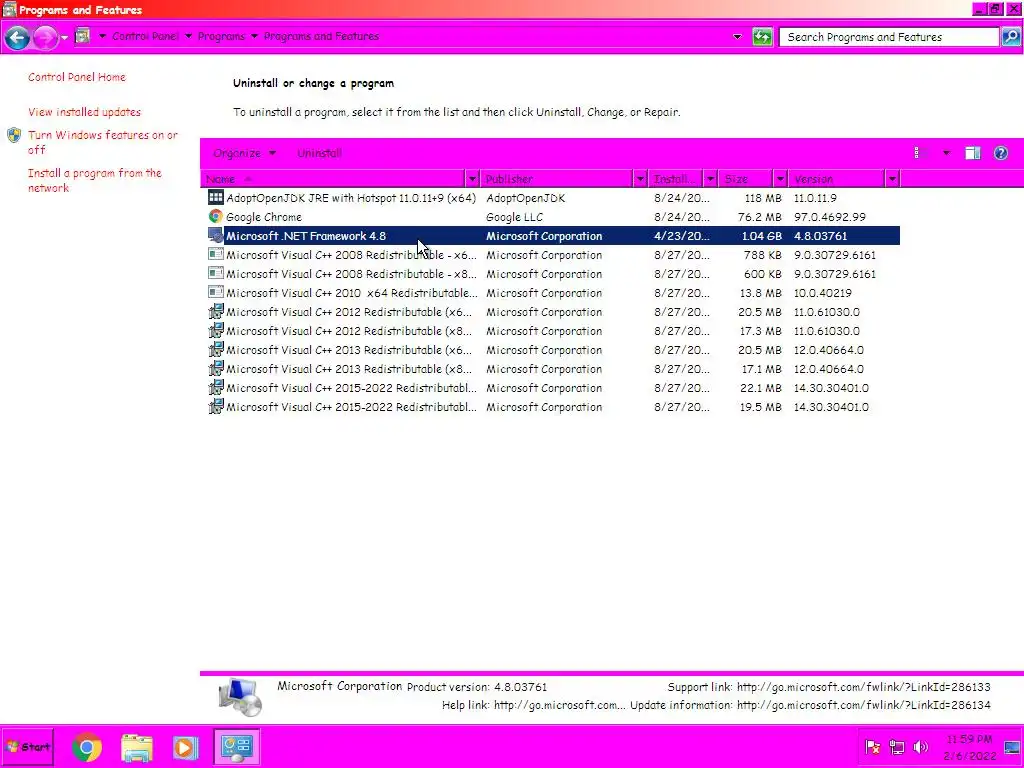1024x768 pixels.
Task: Open the Organize menu
Action: (244, 153)
